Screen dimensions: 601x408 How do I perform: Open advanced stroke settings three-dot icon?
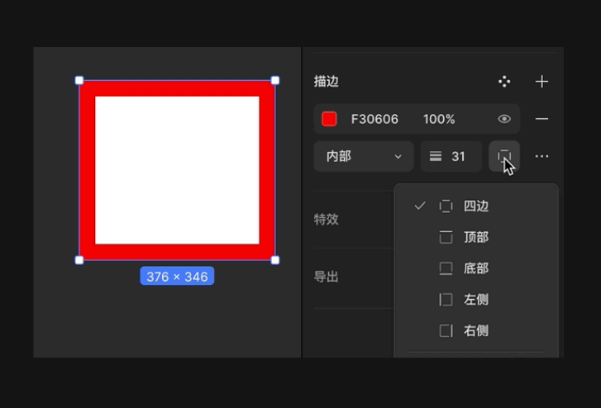[542, 156]
